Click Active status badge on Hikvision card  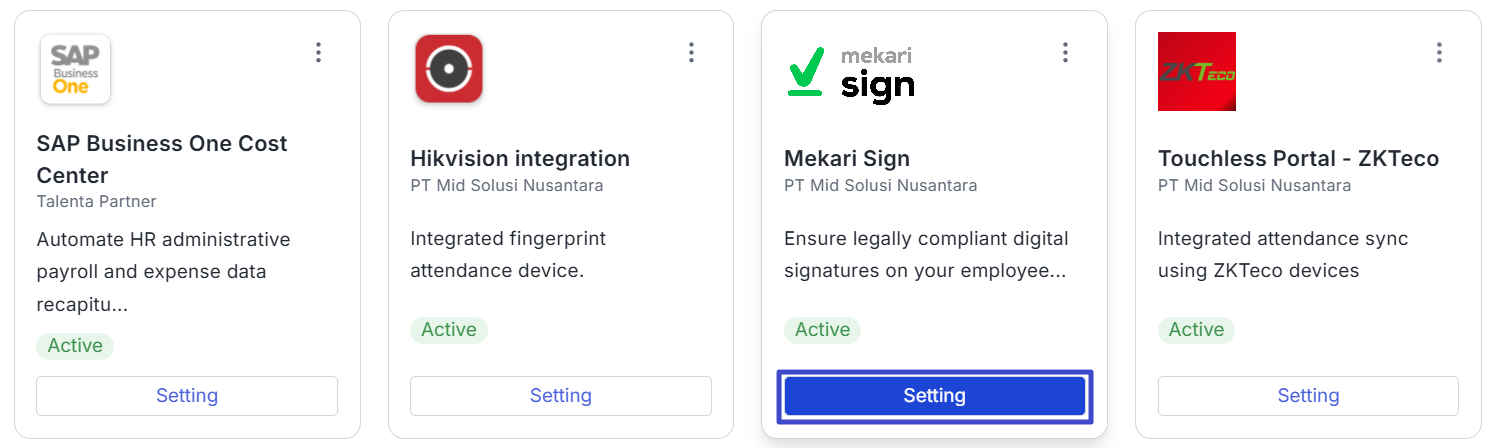[x=449, y=330]
